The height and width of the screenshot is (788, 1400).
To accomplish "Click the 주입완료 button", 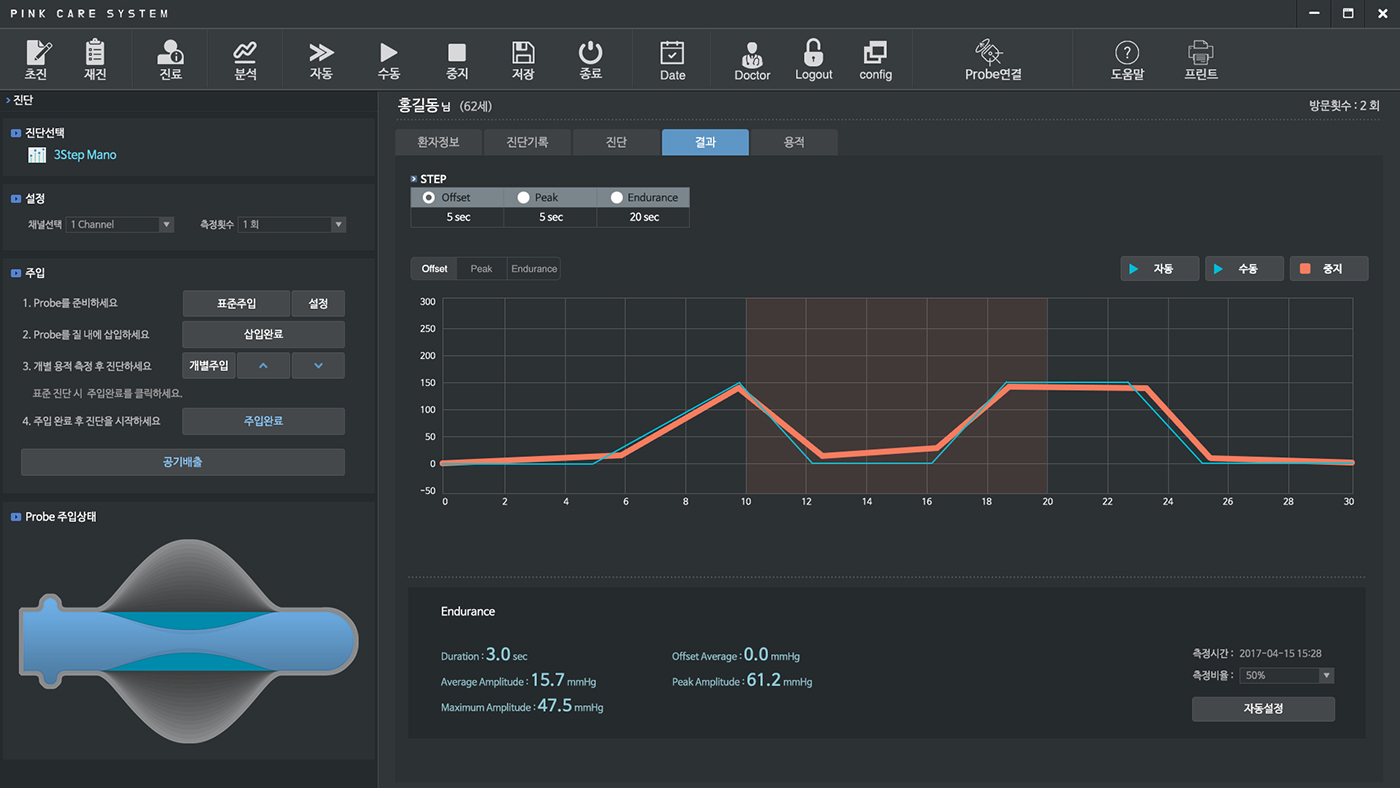I will tap(264, 421).
